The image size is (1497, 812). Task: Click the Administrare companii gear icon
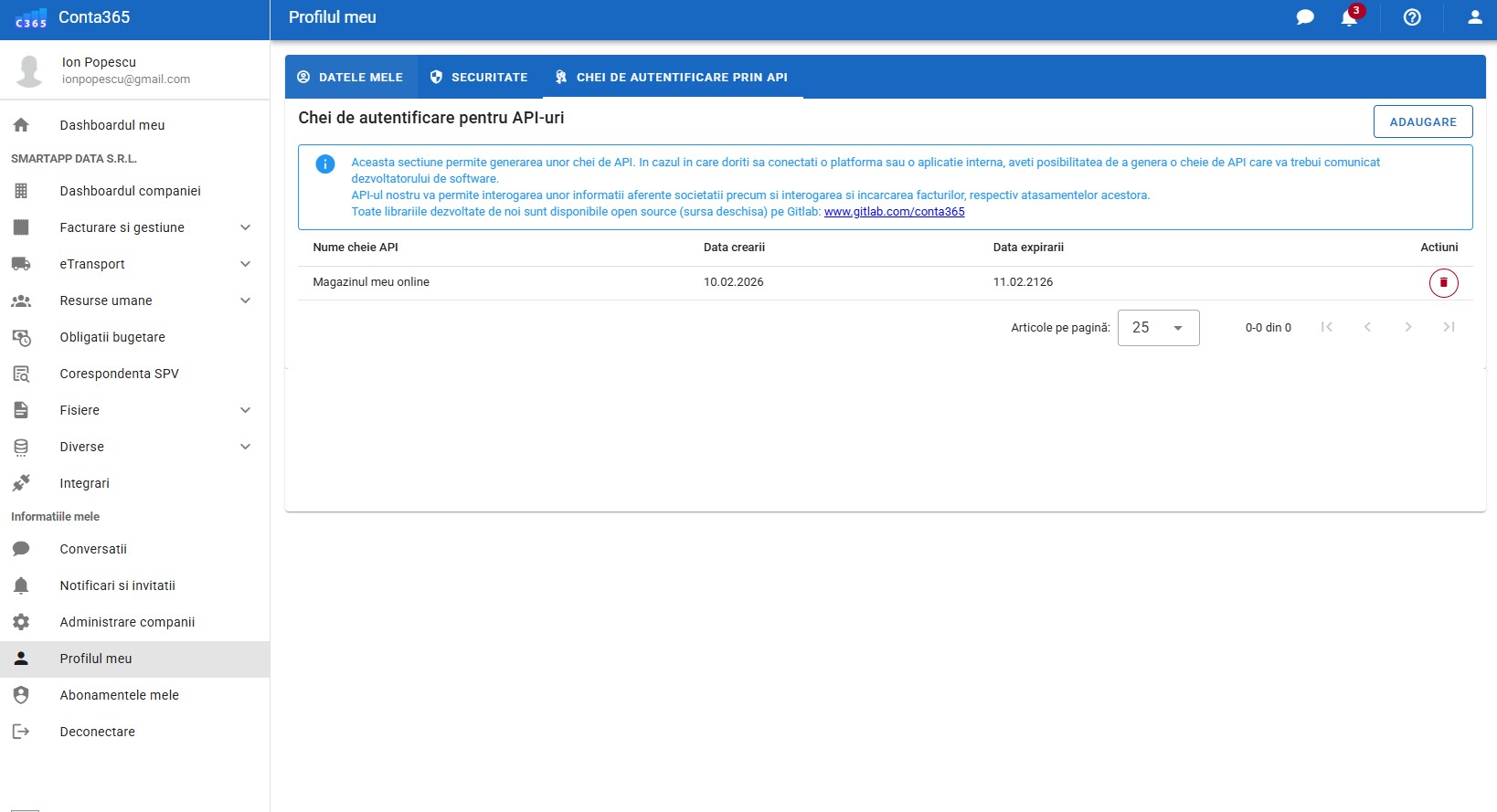pos(21,622)
